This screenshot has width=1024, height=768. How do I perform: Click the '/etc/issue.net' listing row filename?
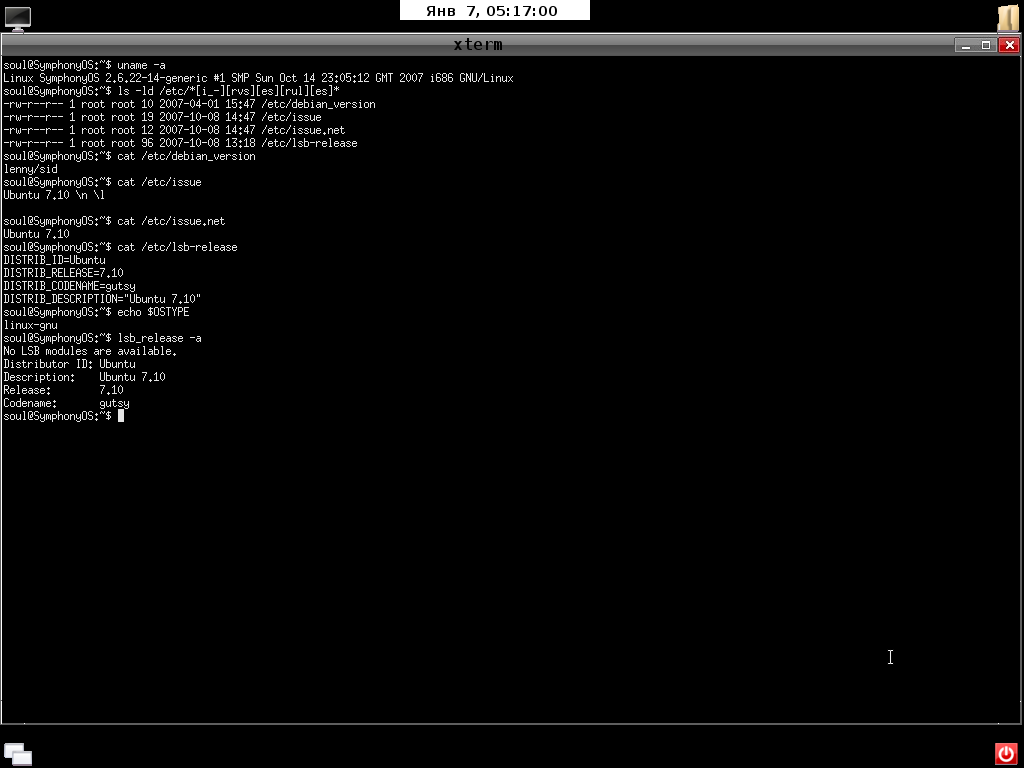coord(303,131)
